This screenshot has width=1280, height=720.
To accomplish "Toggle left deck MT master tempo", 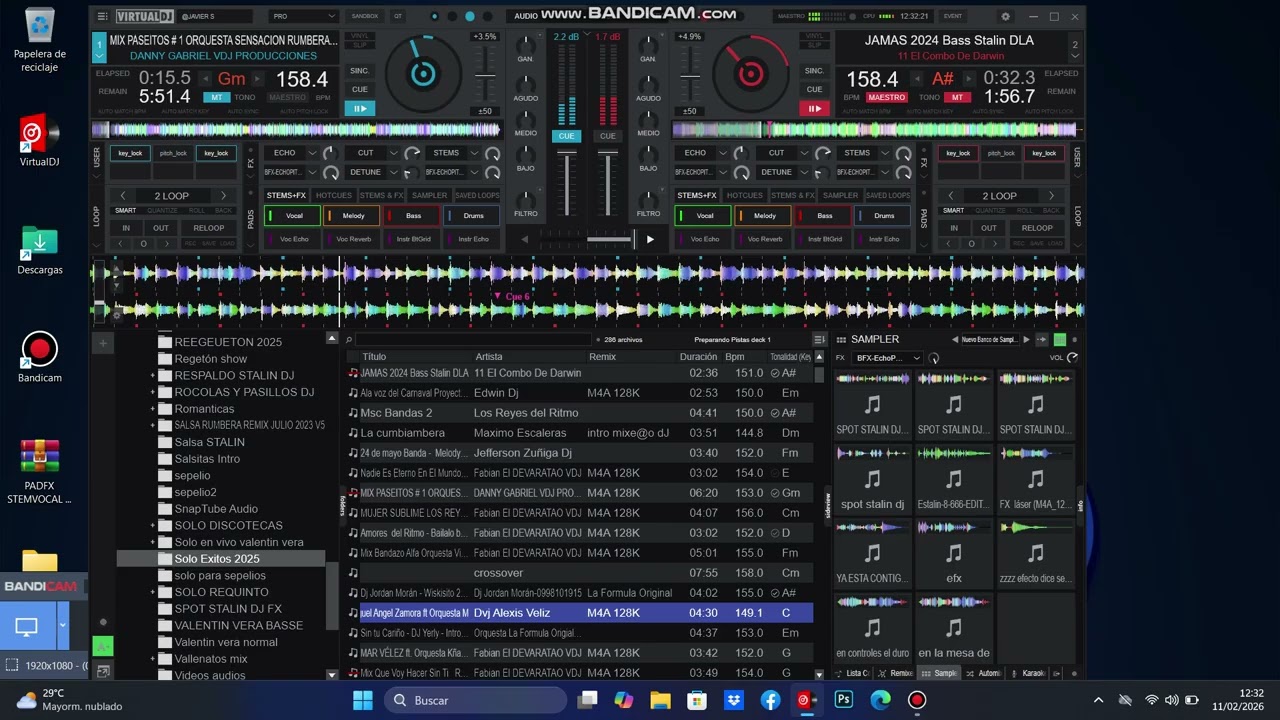I will tap(216, 97).
